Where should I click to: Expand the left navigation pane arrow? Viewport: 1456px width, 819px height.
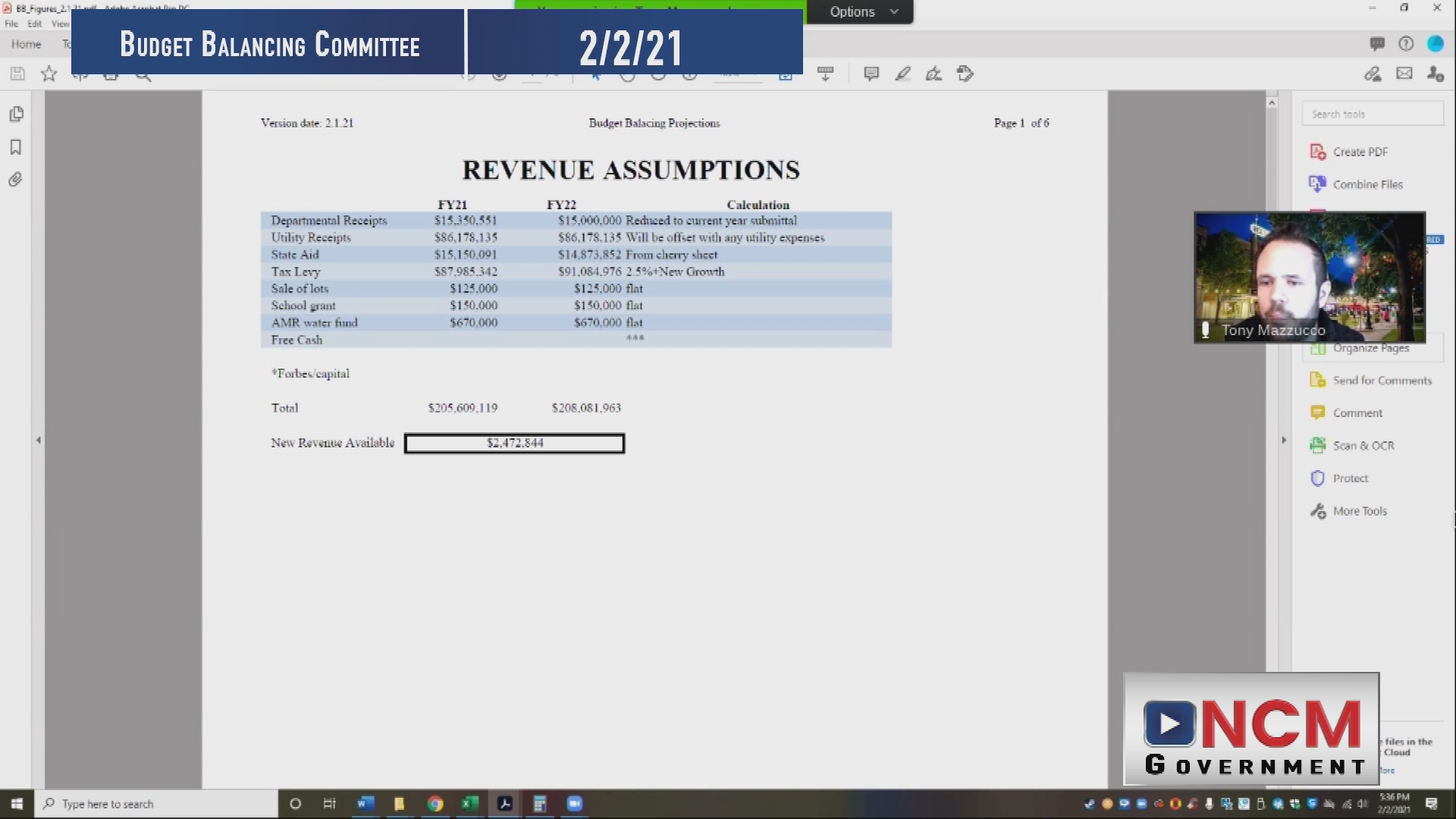(38, 440)
